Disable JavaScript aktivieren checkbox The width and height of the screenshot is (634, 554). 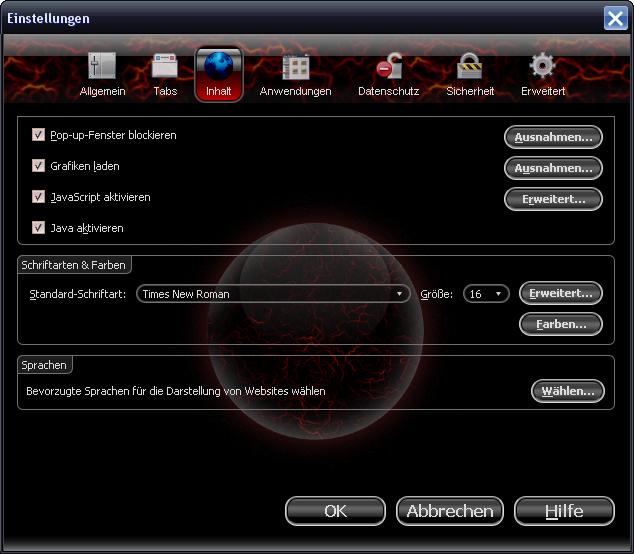click(x=38, y=197)
